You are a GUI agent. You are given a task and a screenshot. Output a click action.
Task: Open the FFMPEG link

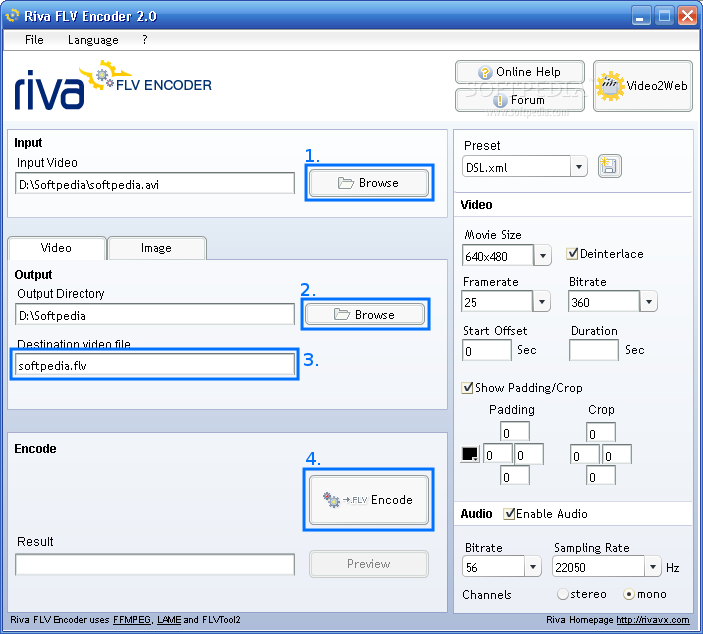(132, 620)
